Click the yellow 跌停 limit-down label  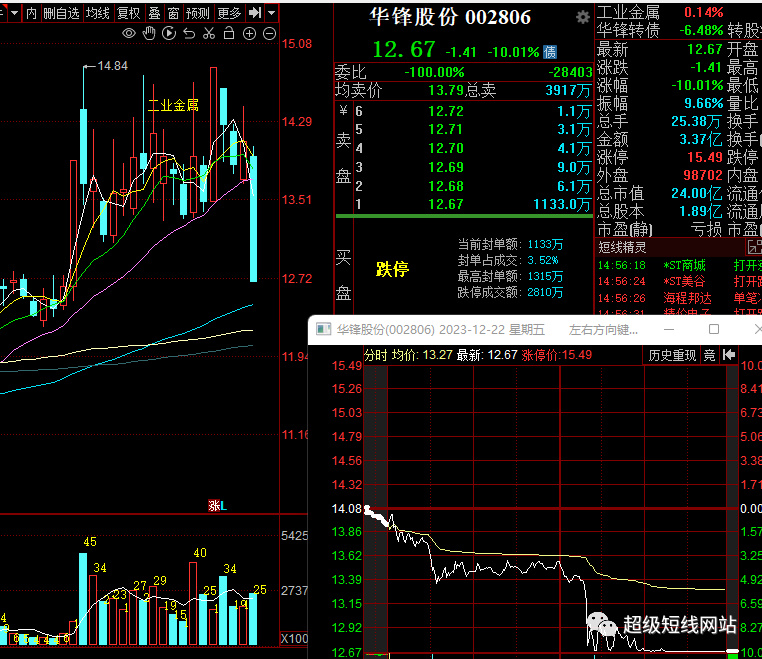[x=393, y=269]
